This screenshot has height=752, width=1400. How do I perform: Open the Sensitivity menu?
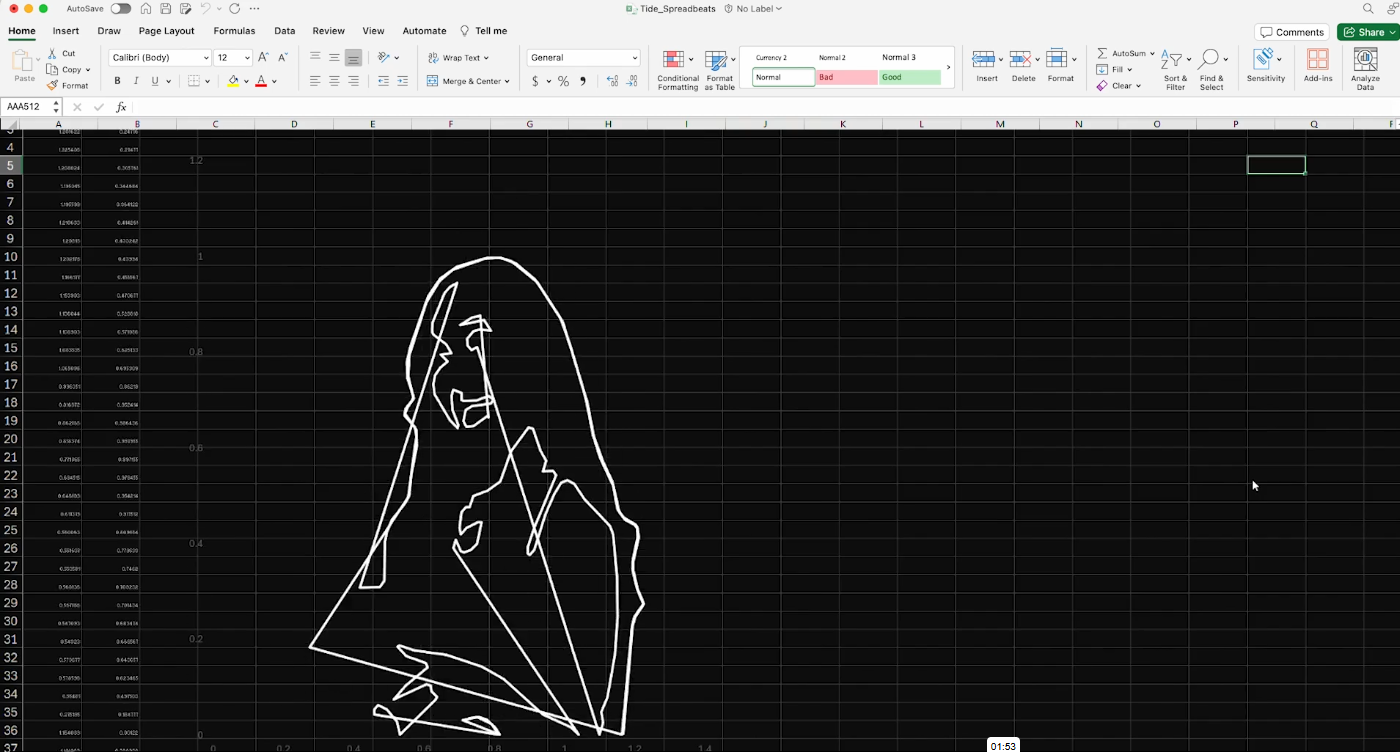pyautogui.click(x=1266, y=67)
